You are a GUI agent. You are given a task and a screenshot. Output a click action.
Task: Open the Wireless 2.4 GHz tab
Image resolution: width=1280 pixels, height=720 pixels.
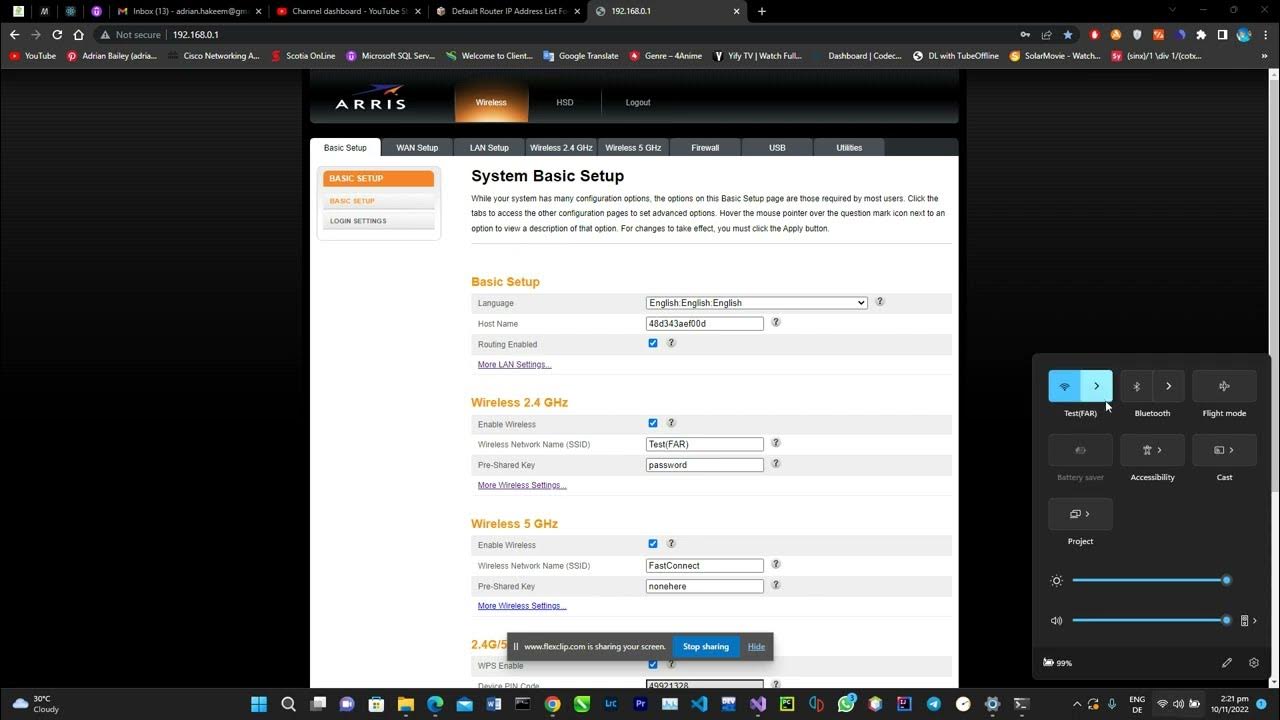click(x=561, y=147)
